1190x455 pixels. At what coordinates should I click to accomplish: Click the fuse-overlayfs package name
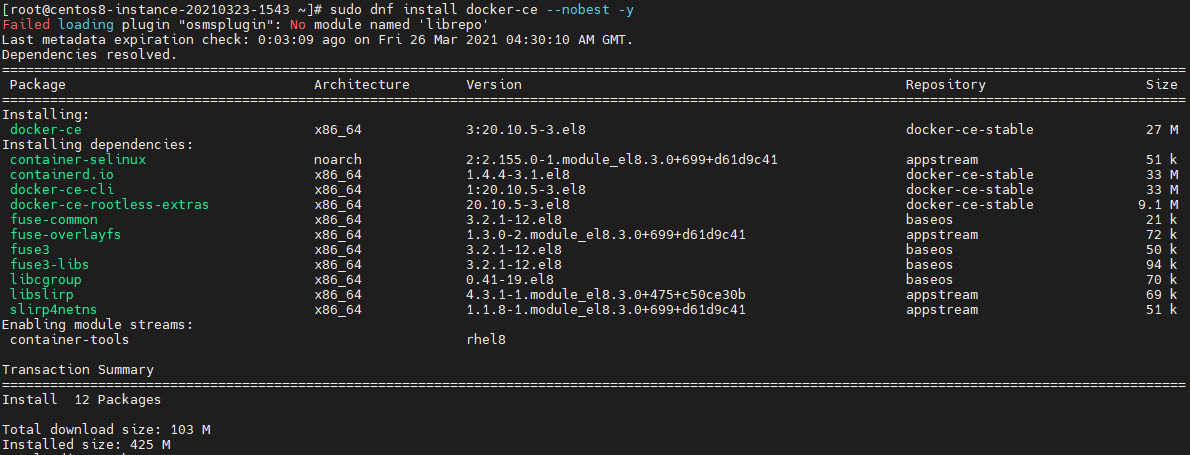coord(65,234)
